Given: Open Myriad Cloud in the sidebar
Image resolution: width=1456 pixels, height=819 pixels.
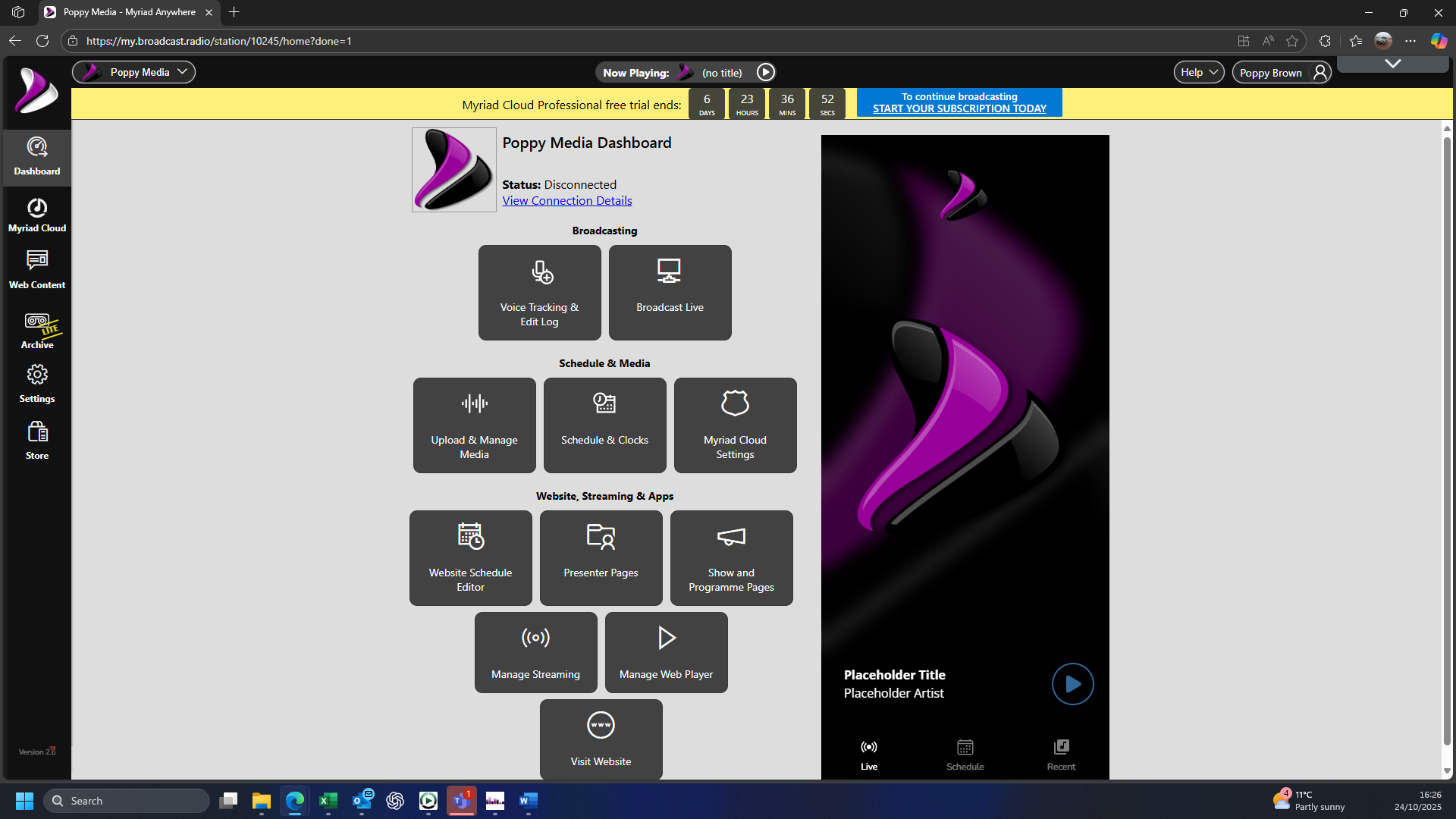Looking at the screenshot, I should [36, 215].
